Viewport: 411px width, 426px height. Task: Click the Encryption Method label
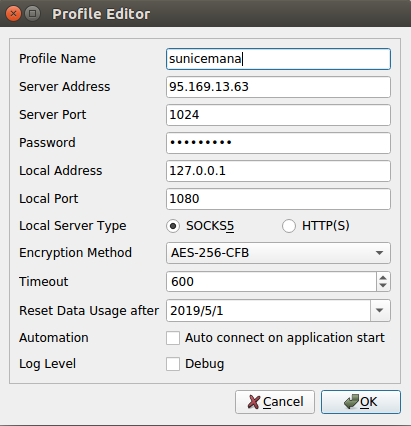pyautogui.click(x=75, y=253)
